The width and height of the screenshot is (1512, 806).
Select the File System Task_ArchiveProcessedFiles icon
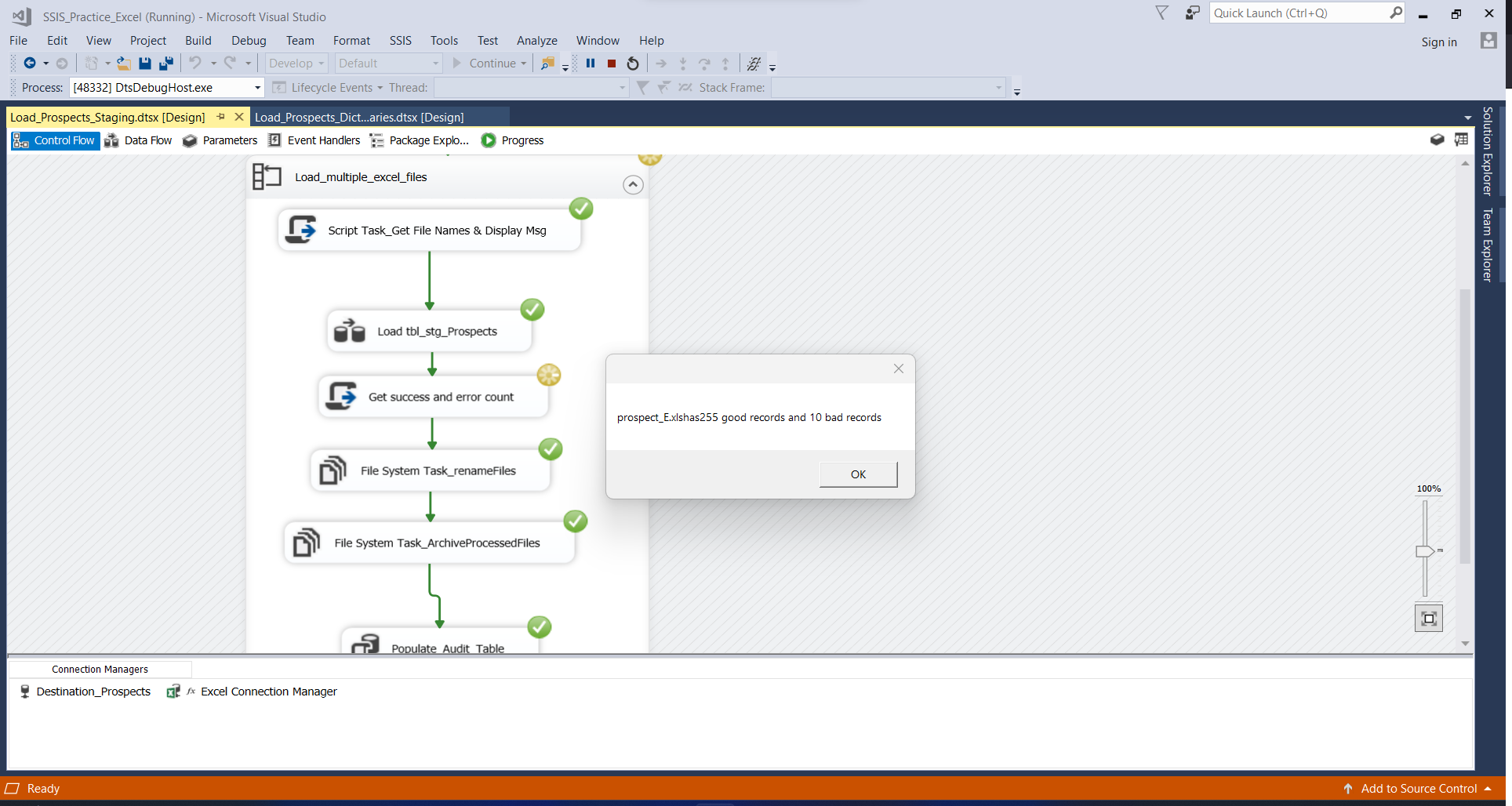click(x=306, y=543)
